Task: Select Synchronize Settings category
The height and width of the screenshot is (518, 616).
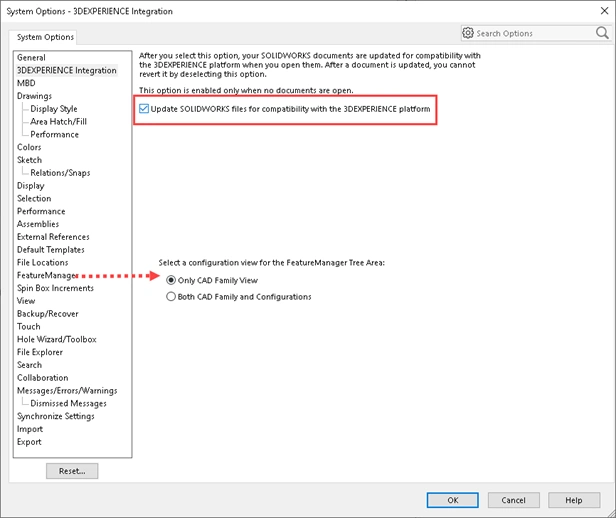Action: coord(55,416)
